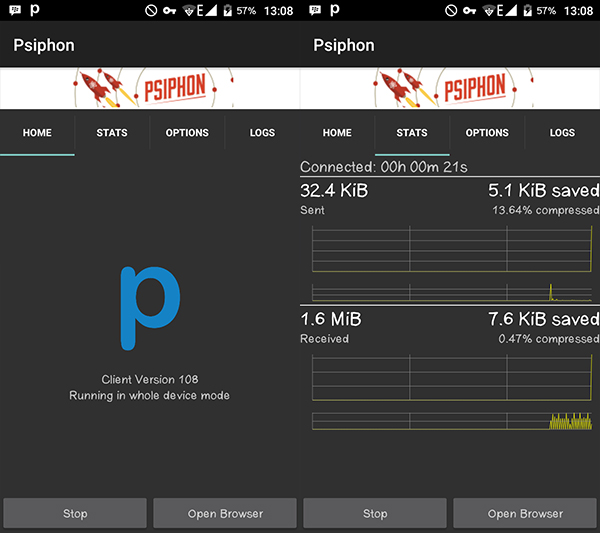Tap the large sent traffic graph
The width and height of the screenshot is (600, 533).
452,249
